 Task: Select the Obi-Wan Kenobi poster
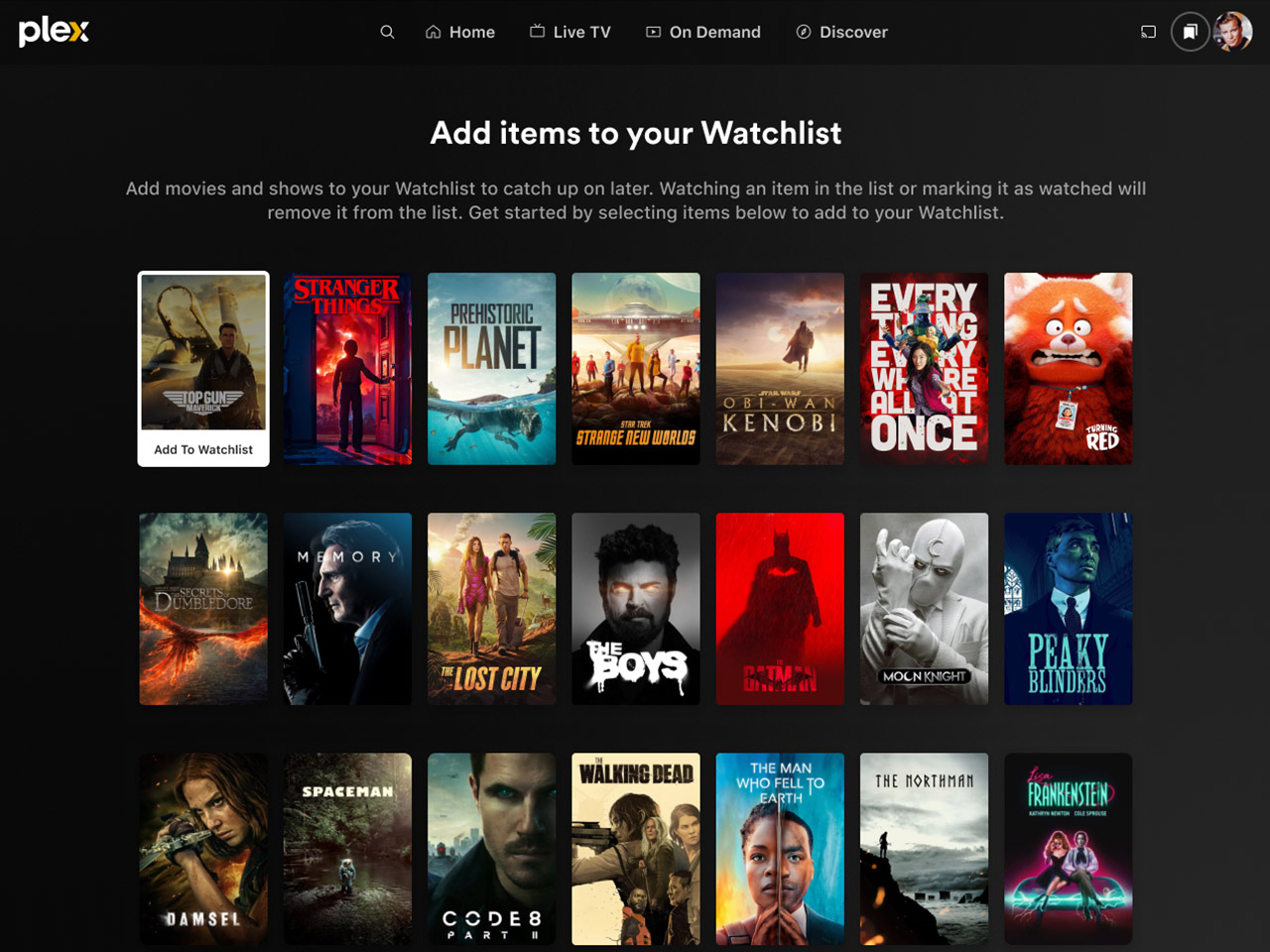(780, 369)
